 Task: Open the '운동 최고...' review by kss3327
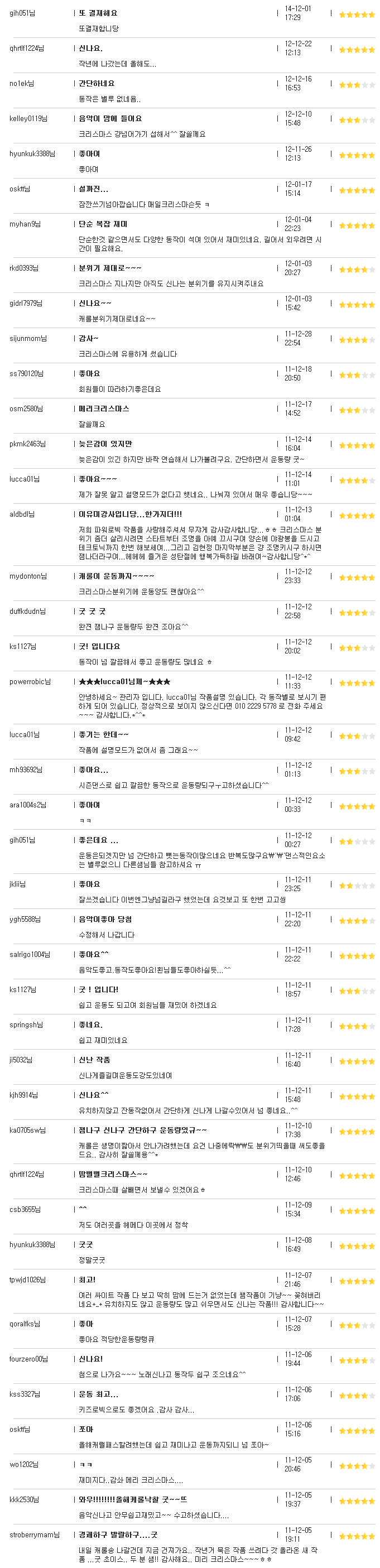coord(99,1394)
